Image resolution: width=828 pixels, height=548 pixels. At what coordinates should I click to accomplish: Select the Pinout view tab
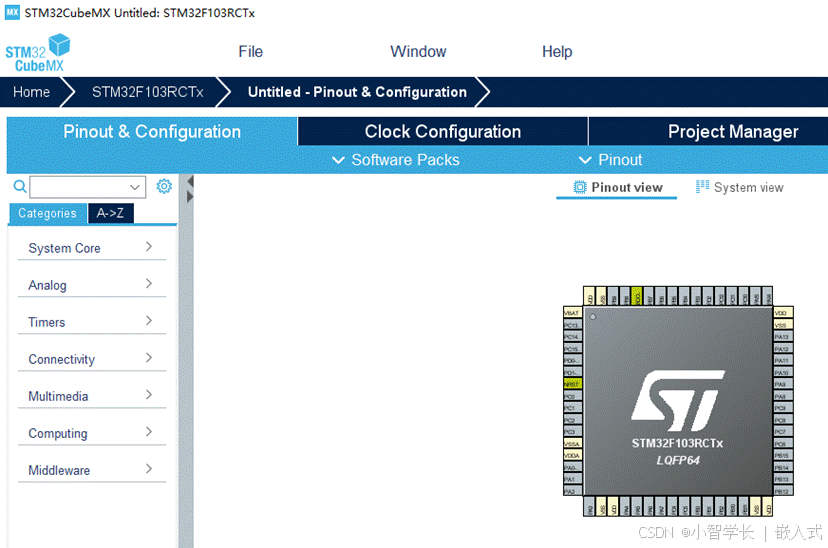click(617, 188)
